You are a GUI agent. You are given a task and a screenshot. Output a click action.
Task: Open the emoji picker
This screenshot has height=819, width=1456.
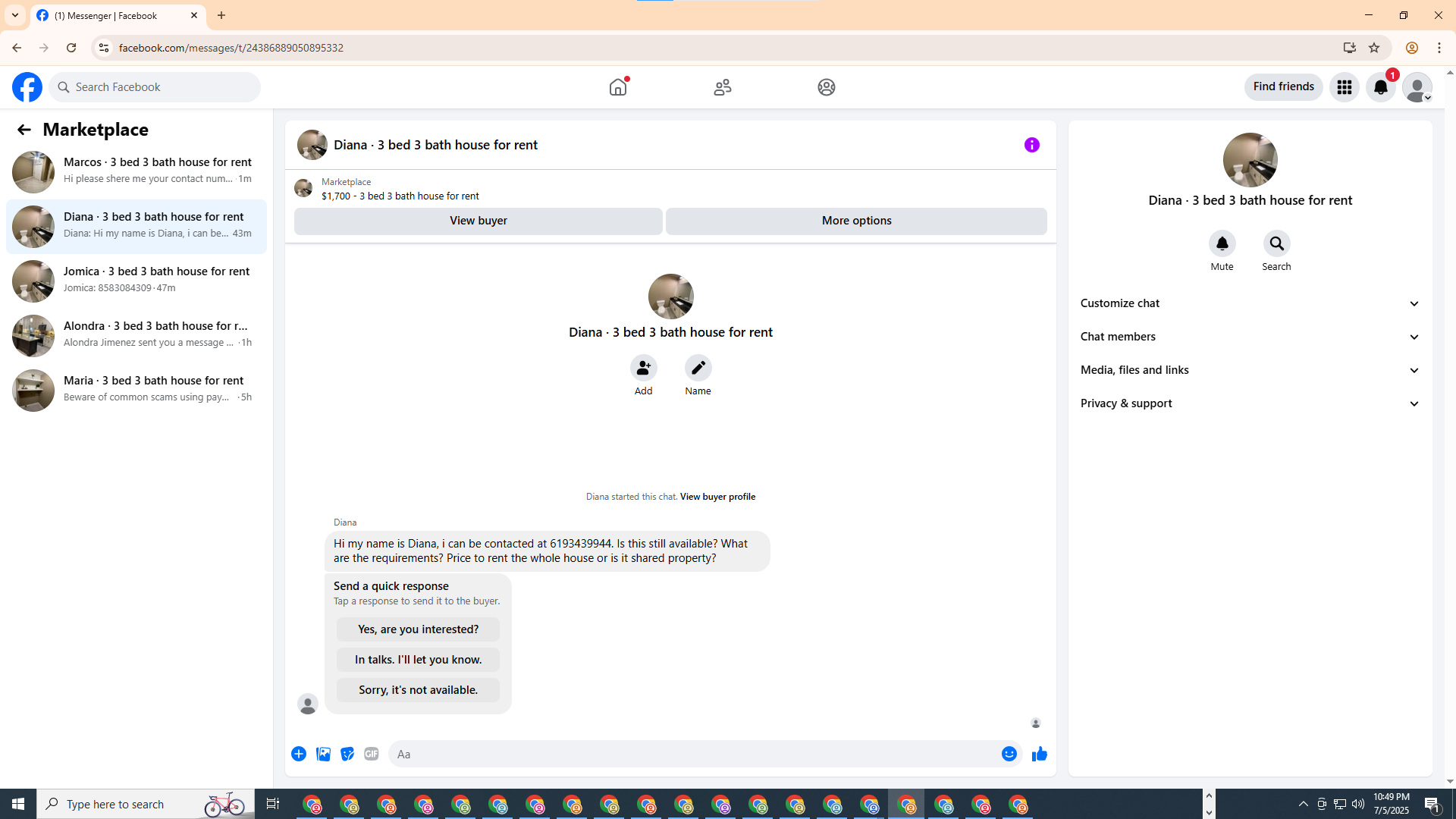(1009, 754)
